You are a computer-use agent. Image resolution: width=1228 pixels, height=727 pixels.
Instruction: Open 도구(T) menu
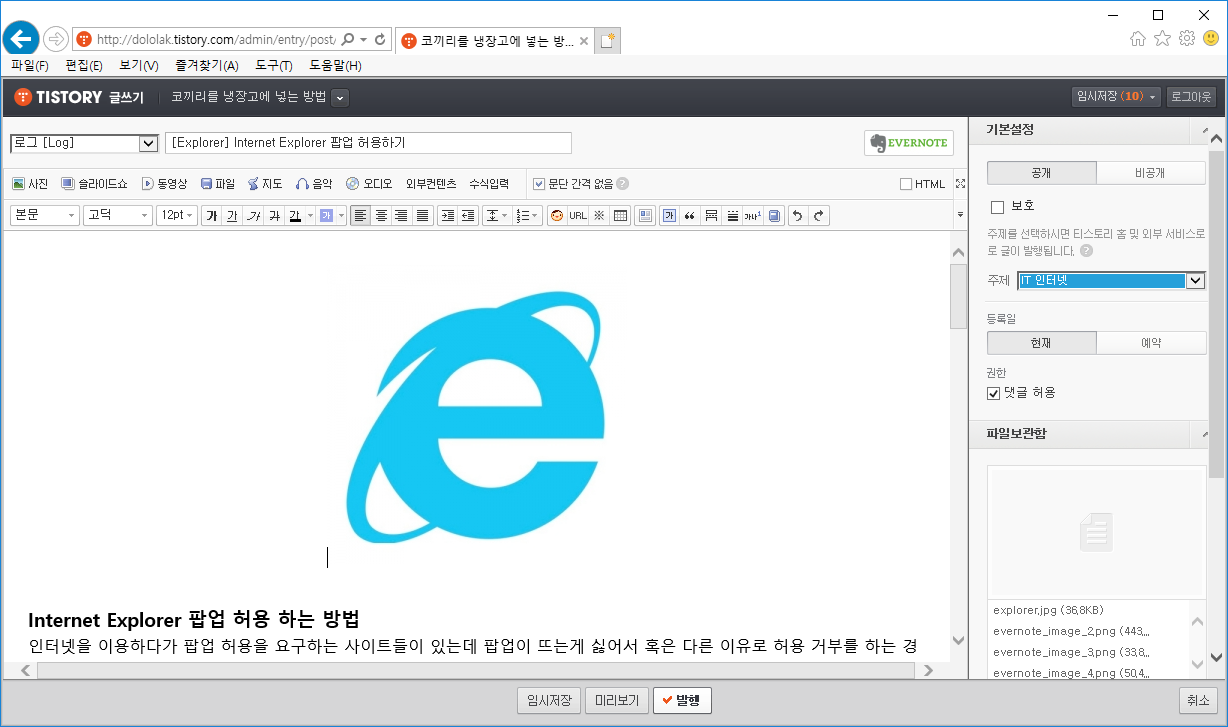click(274, 66)
